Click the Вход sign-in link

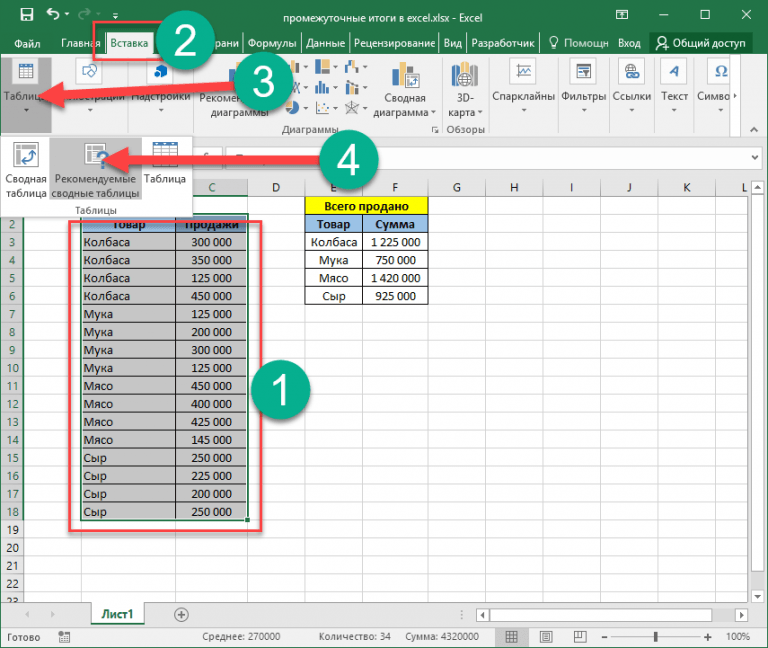(x=629, y=43)
